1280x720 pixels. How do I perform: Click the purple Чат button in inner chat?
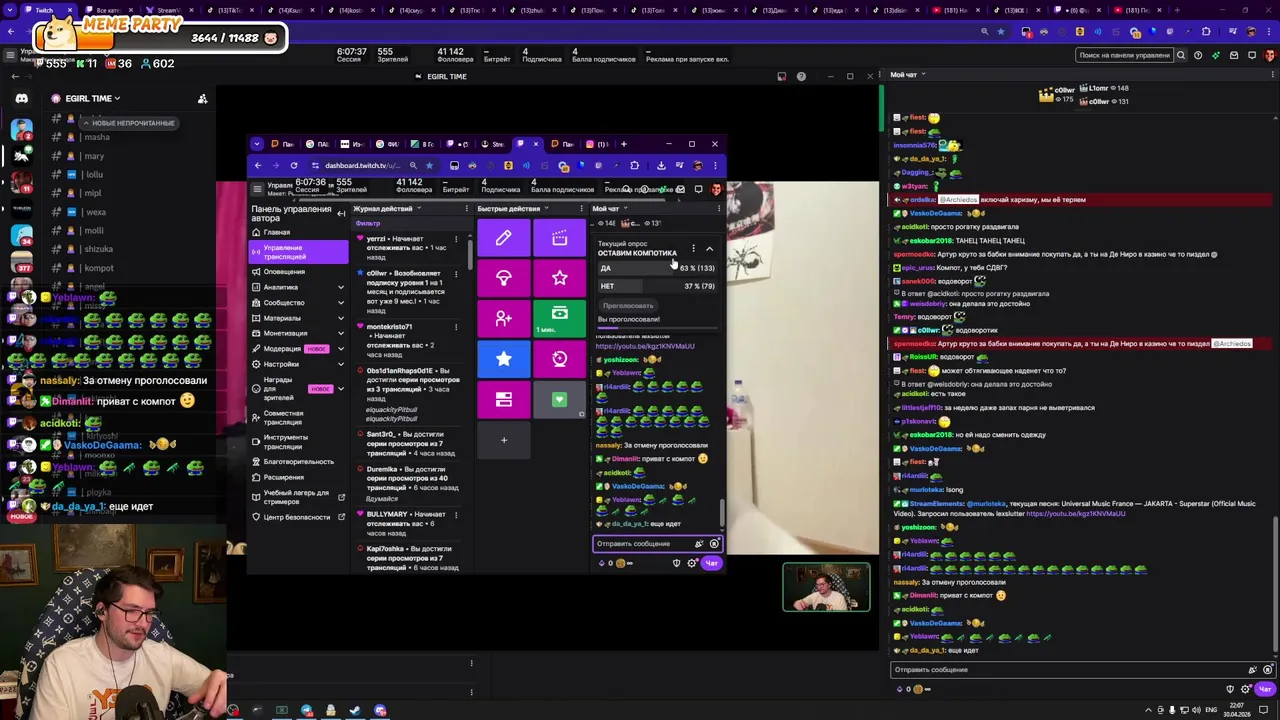711,563
